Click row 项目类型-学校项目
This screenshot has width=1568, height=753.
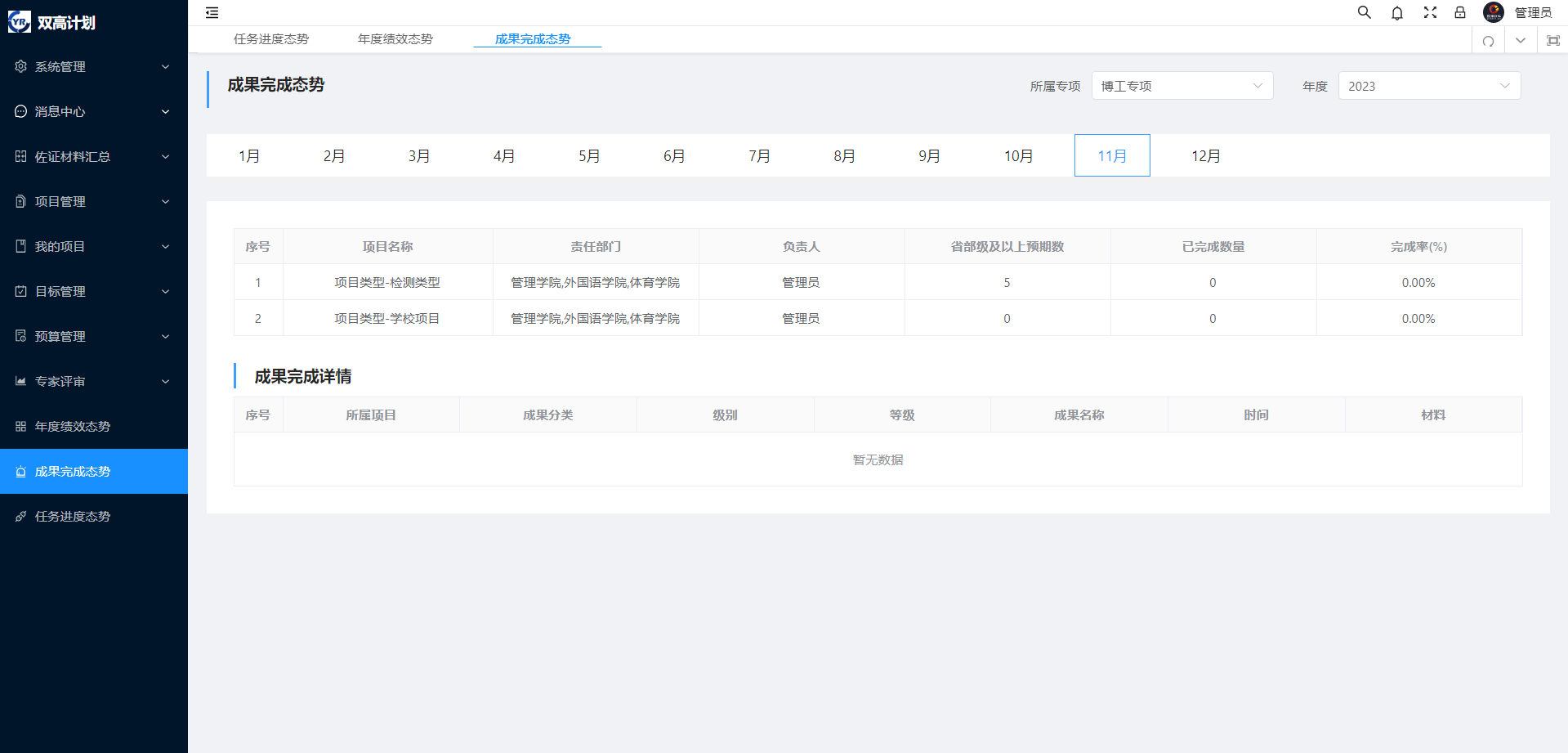click(x=878, y=318)
